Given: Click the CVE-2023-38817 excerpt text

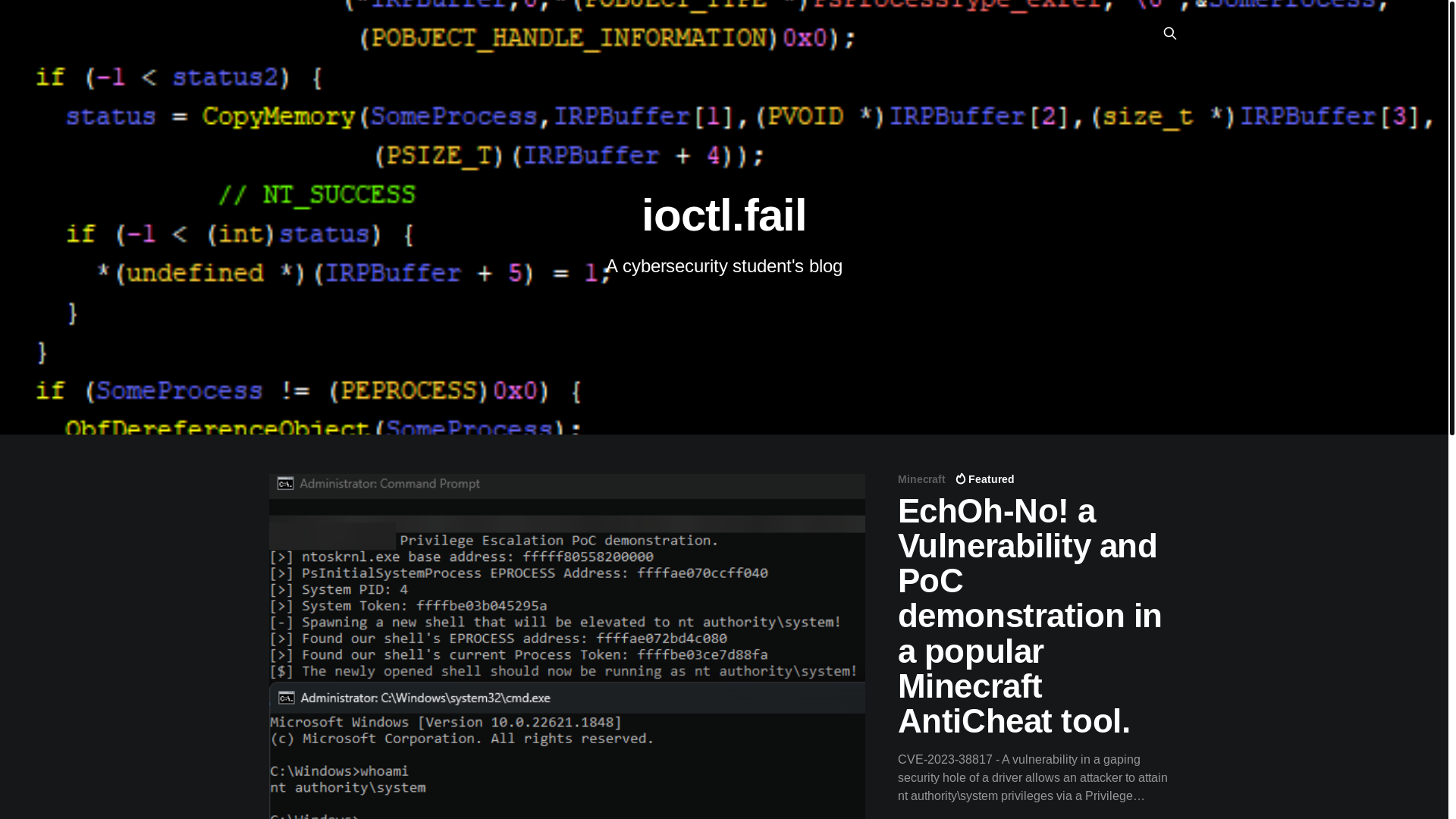Looking at the screenshot, I should pyautogui.click(x=1033, y=777).
